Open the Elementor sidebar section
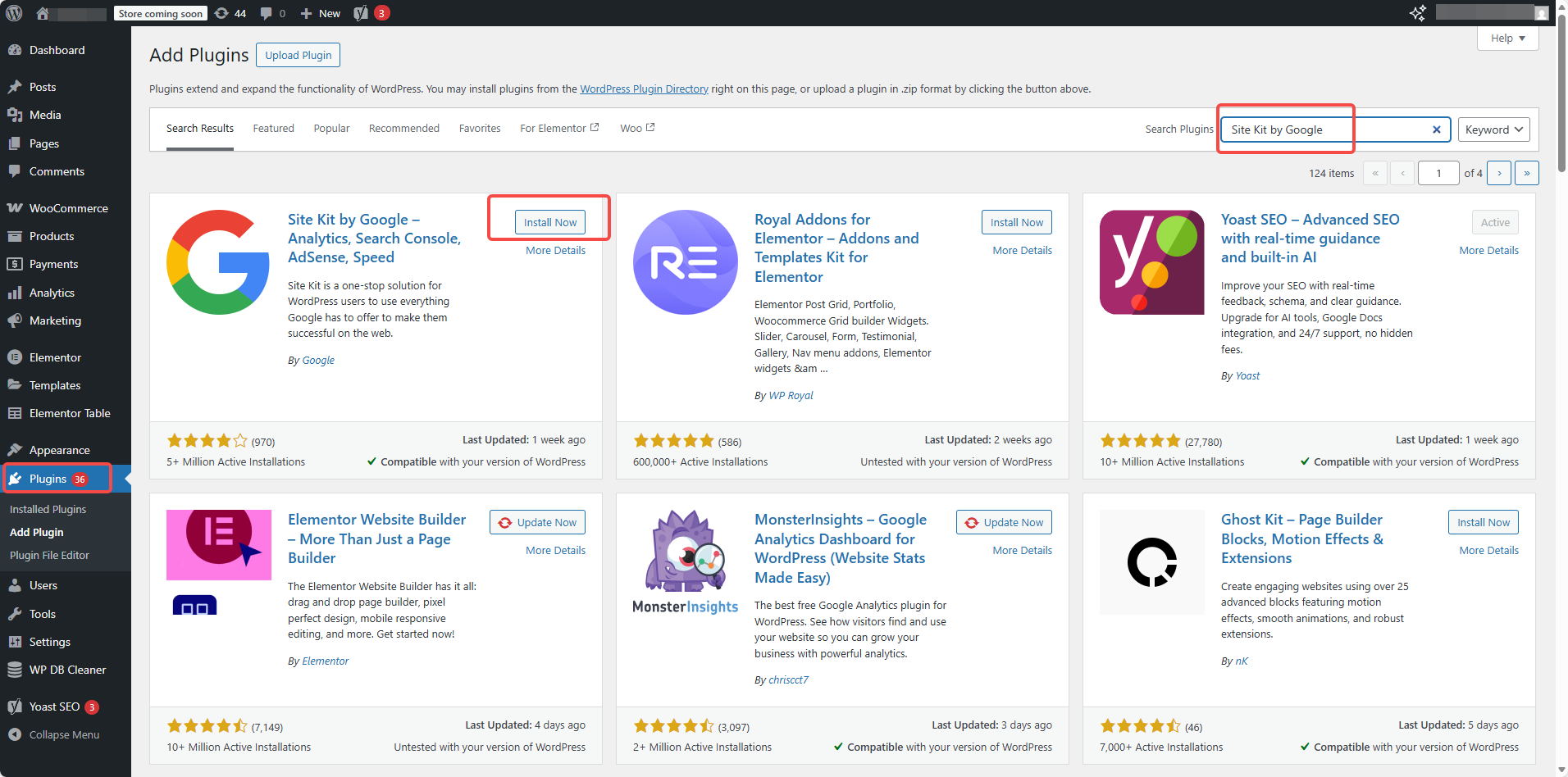This screenshot has height=777, width=1568. coord(55,357)
